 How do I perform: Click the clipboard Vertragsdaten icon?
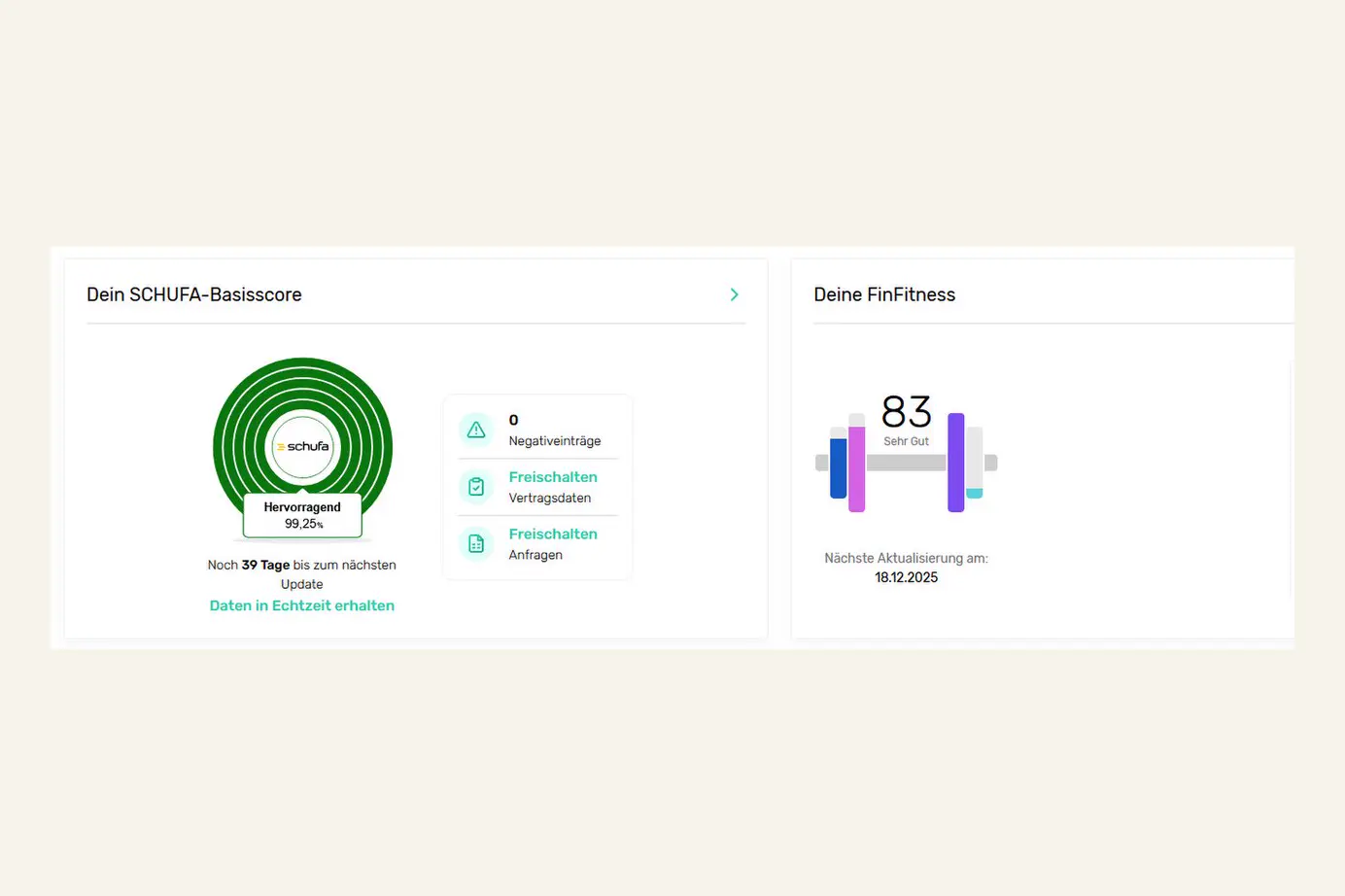476,487
